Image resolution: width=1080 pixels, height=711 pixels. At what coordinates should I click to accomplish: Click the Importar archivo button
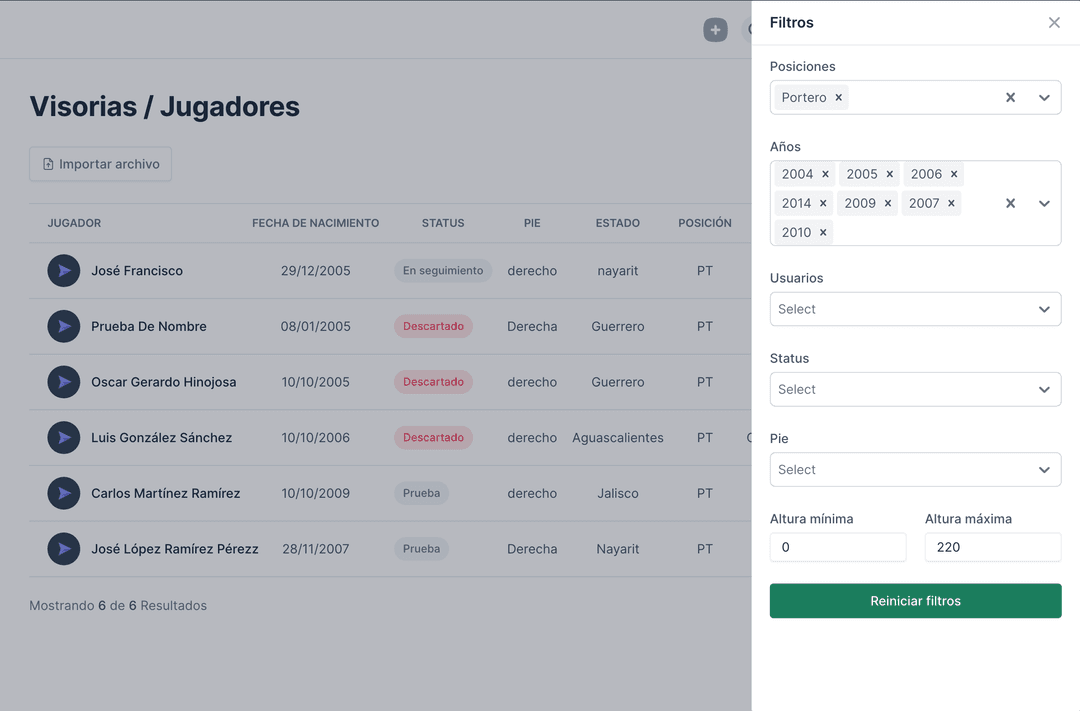tap(100, 164)
